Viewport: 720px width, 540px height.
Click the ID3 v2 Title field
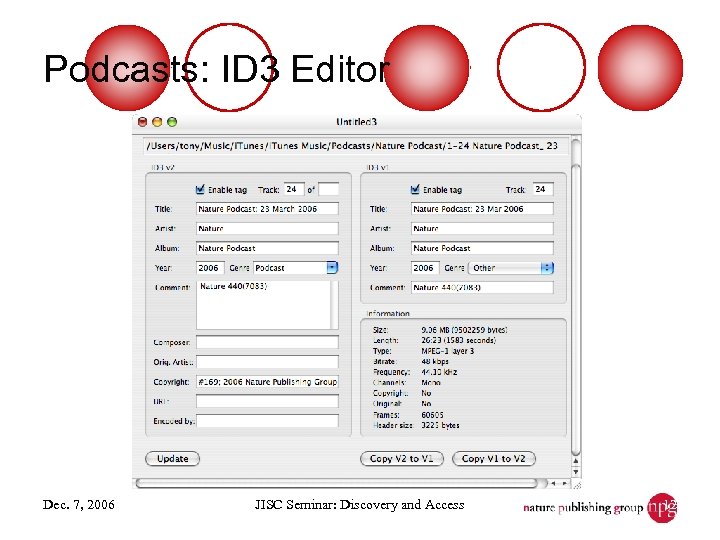(x=267, y=208)
